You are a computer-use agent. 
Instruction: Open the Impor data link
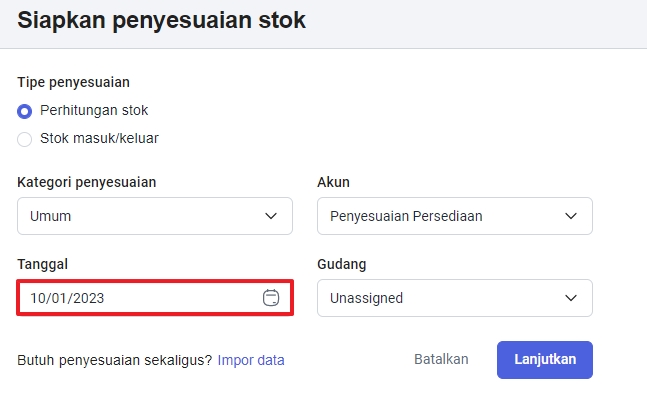[251, 360]
